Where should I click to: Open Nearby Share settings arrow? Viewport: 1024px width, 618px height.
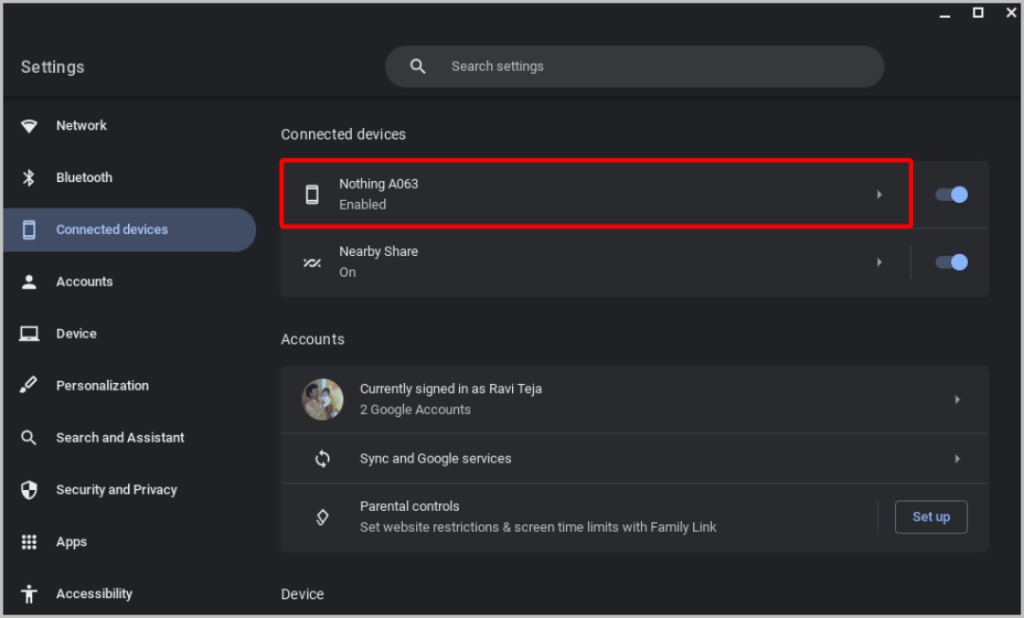(x=880, y=263)
